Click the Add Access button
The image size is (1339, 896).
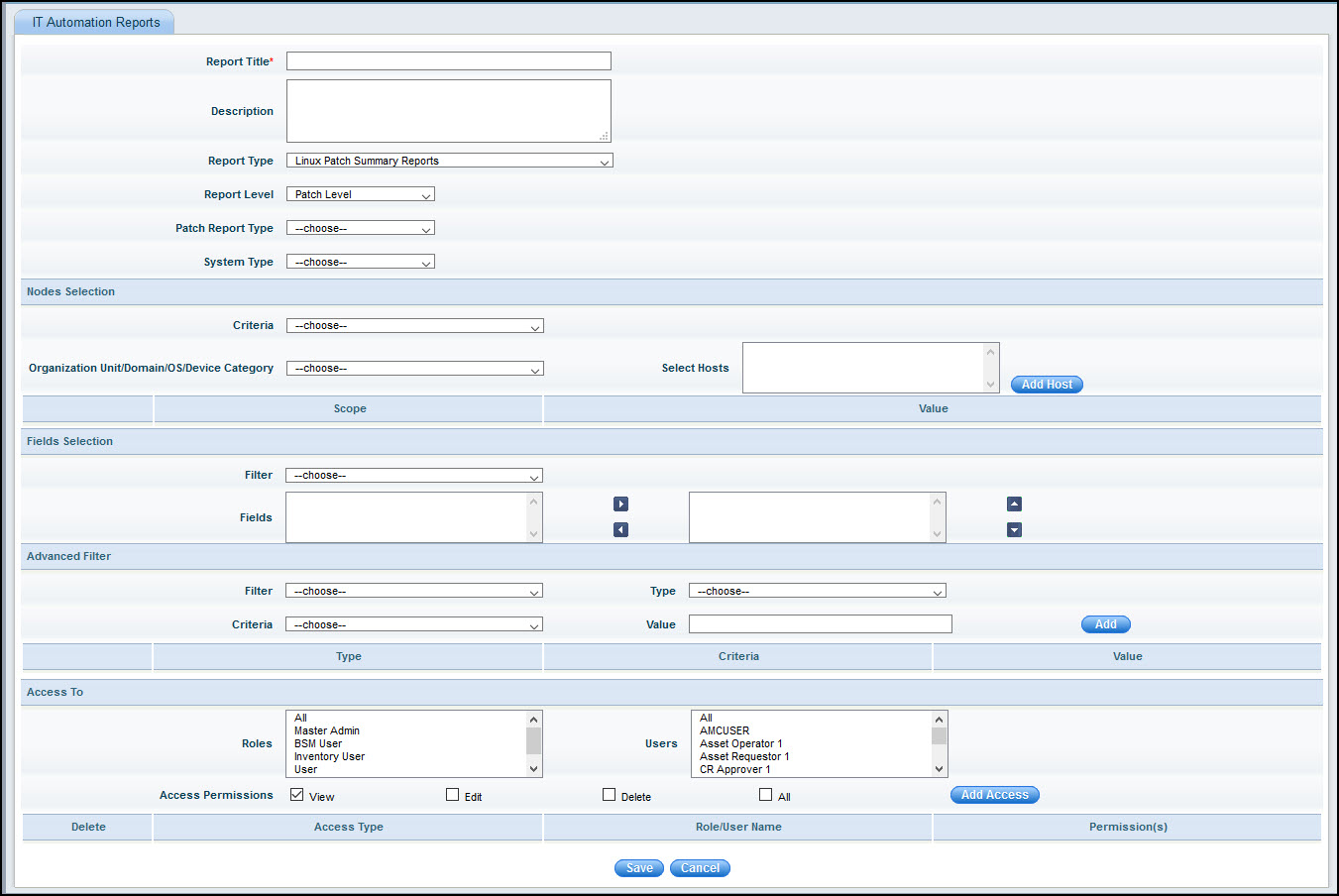point(994,795)
